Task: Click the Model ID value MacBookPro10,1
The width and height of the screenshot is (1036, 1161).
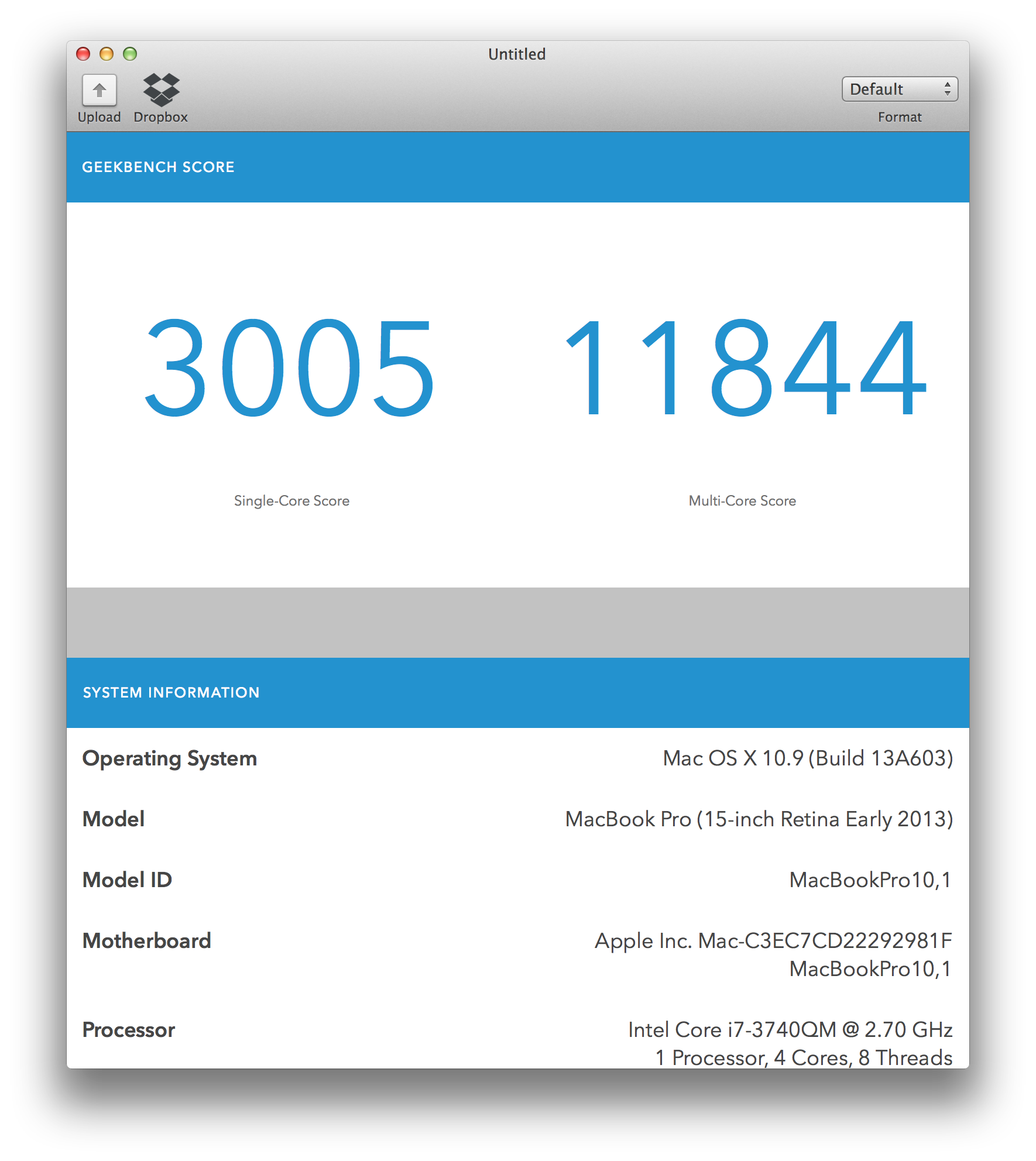Action: (x=870, y=880)
